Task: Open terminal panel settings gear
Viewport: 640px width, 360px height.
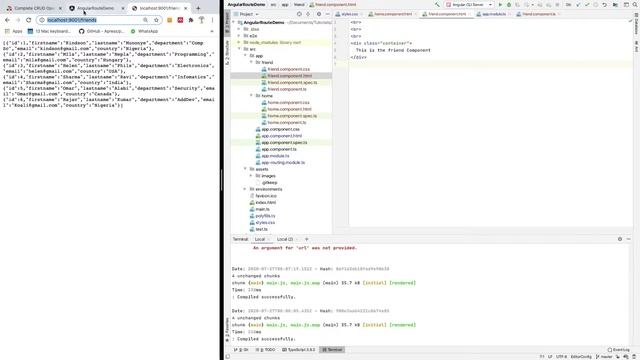Action: 620,239
